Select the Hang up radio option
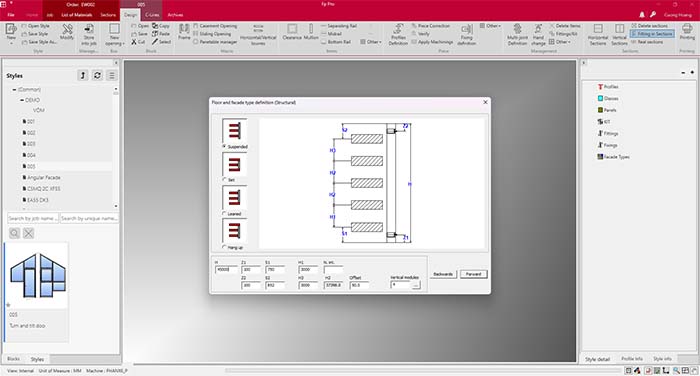Screen dimensions: 700x376 click(224, 247)
